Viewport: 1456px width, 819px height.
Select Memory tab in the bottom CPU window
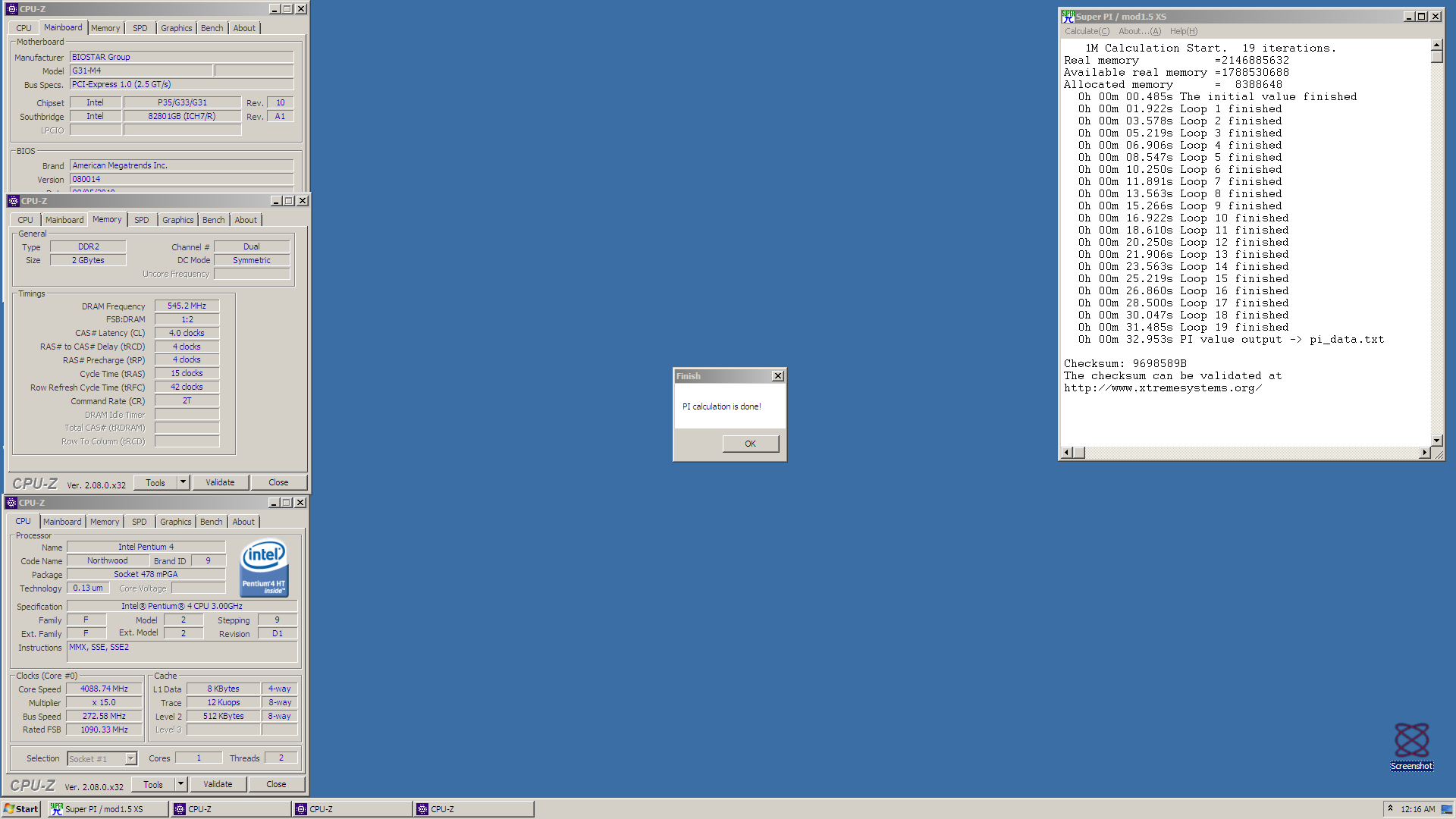[105, 522]
